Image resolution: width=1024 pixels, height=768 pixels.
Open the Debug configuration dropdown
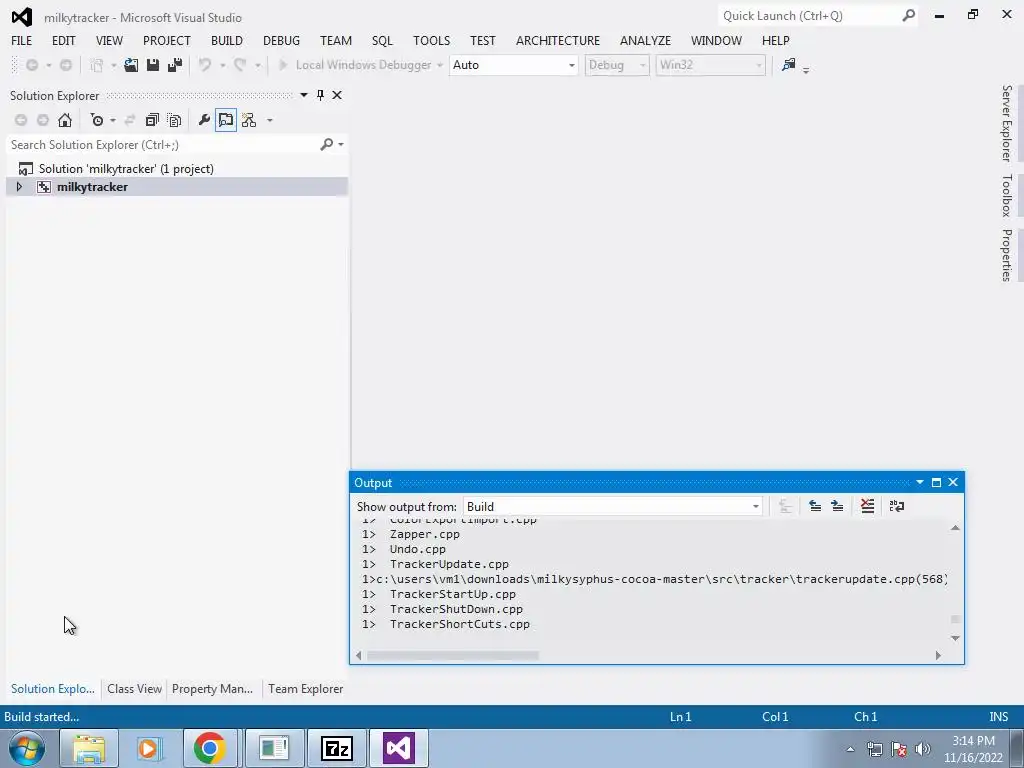(643, 65)
